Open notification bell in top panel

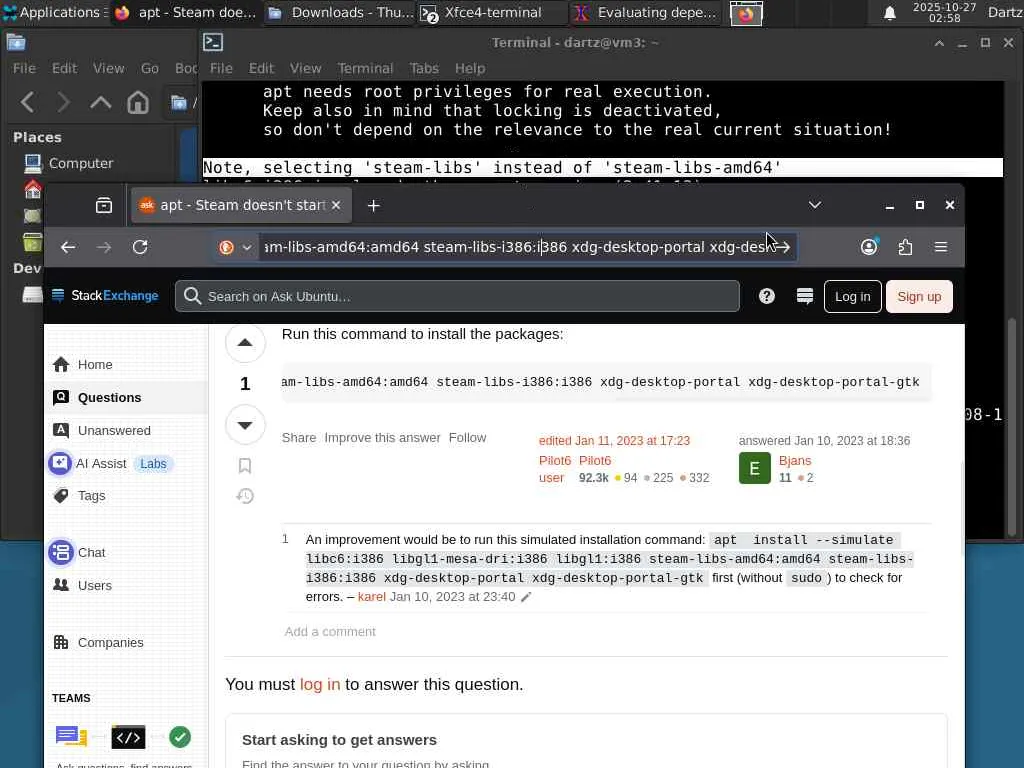pos(889,13)
